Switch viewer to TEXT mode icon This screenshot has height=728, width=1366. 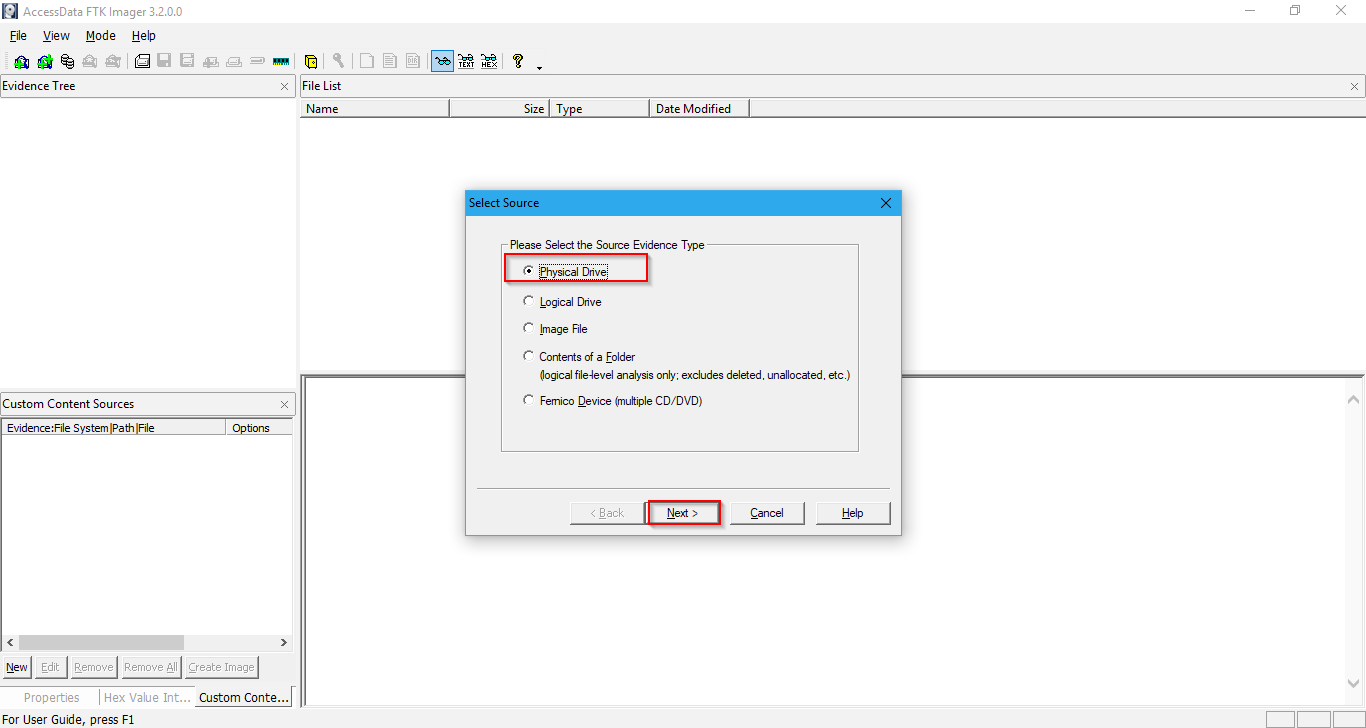pyautogui.click(x=466, y=61)
